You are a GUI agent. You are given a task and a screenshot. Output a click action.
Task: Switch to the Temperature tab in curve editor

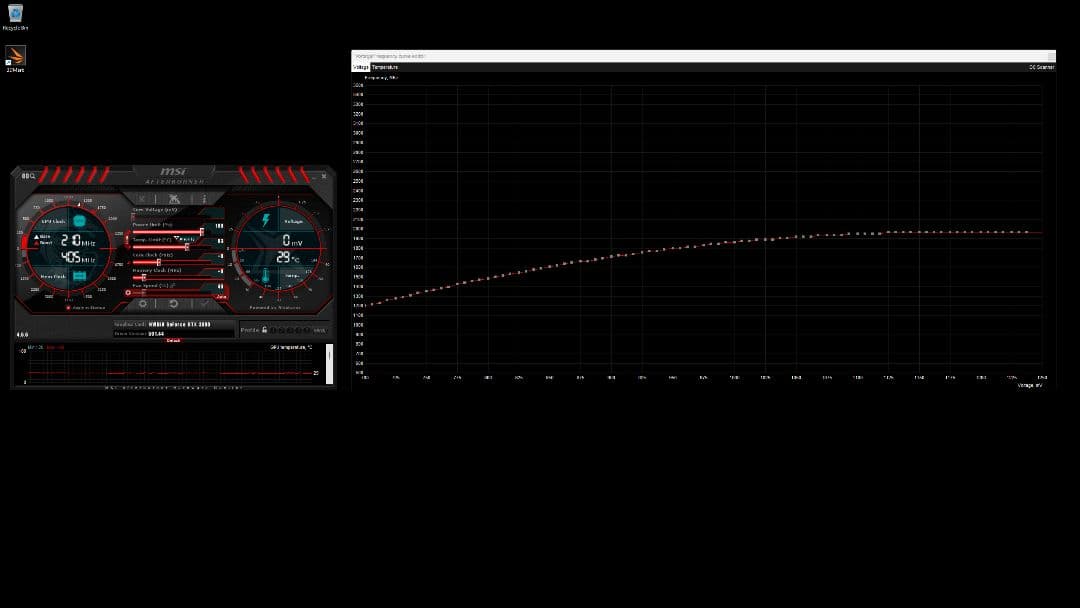coord(382,67)
